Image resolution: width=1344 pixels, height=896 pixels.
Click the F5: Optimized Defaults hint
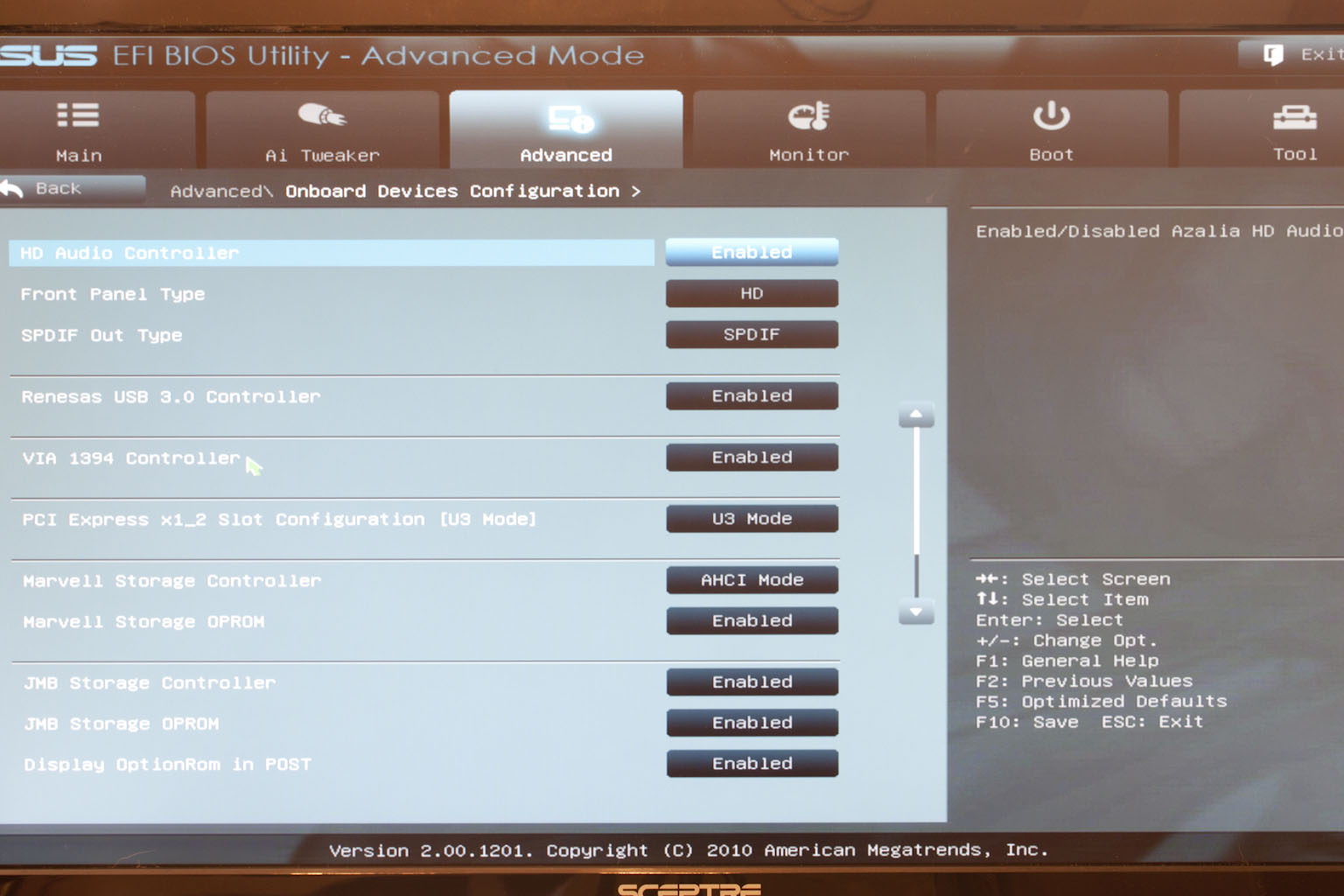pyautogui.click(x=1102, y=701)
